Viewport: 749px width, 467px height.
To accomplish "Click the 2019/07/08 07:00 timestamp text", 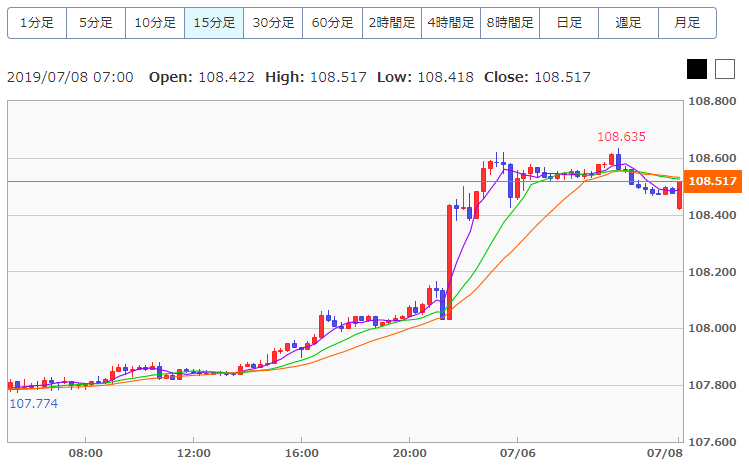I will point(70,77).
